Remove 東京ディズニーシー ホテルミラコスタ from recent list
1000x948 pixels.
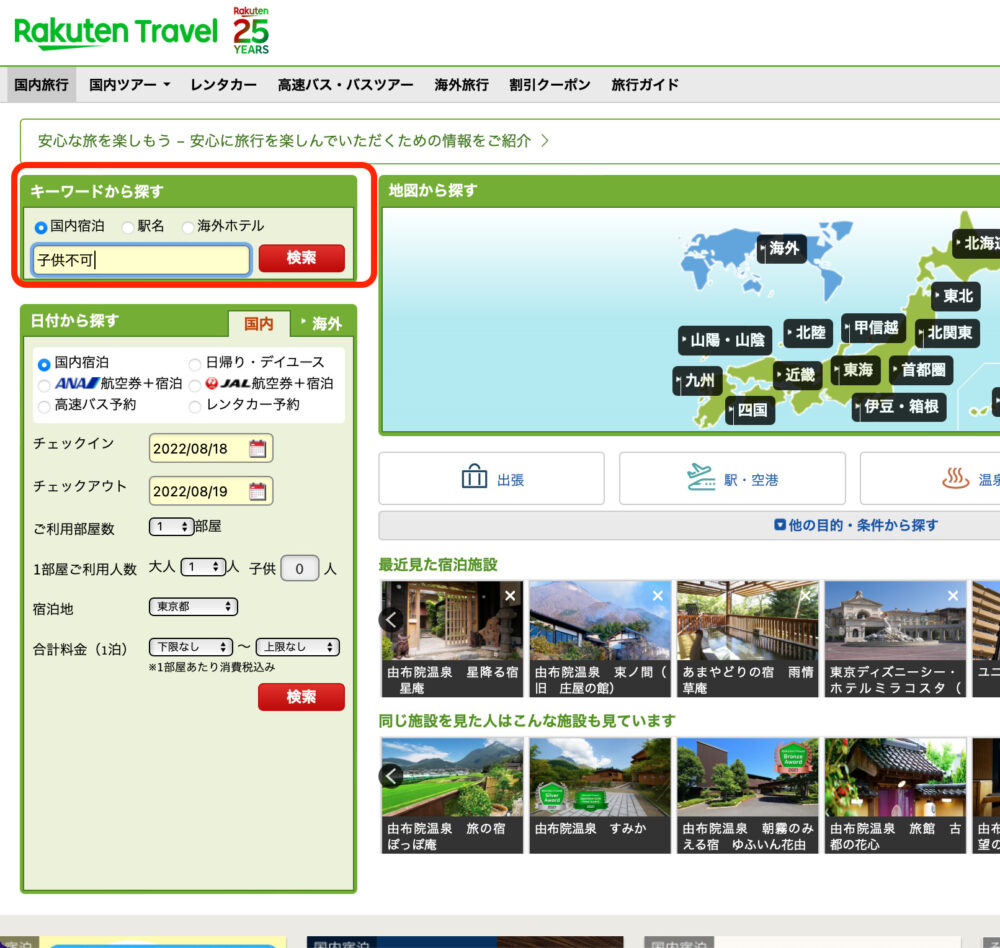(x=953, y=596)
